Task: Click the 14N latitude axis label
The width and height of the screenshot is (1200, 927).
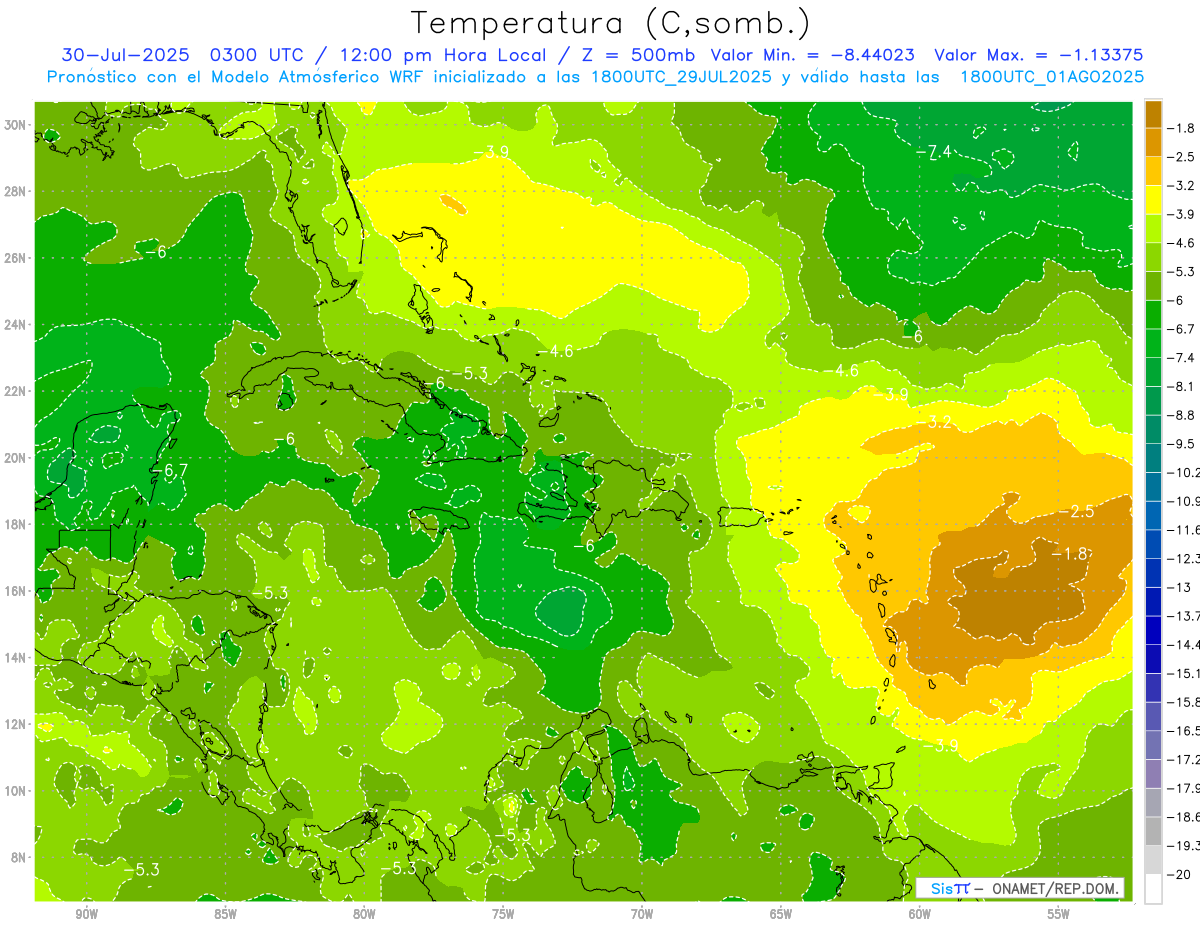Action: pyautogui.click(x=16, y=657)
